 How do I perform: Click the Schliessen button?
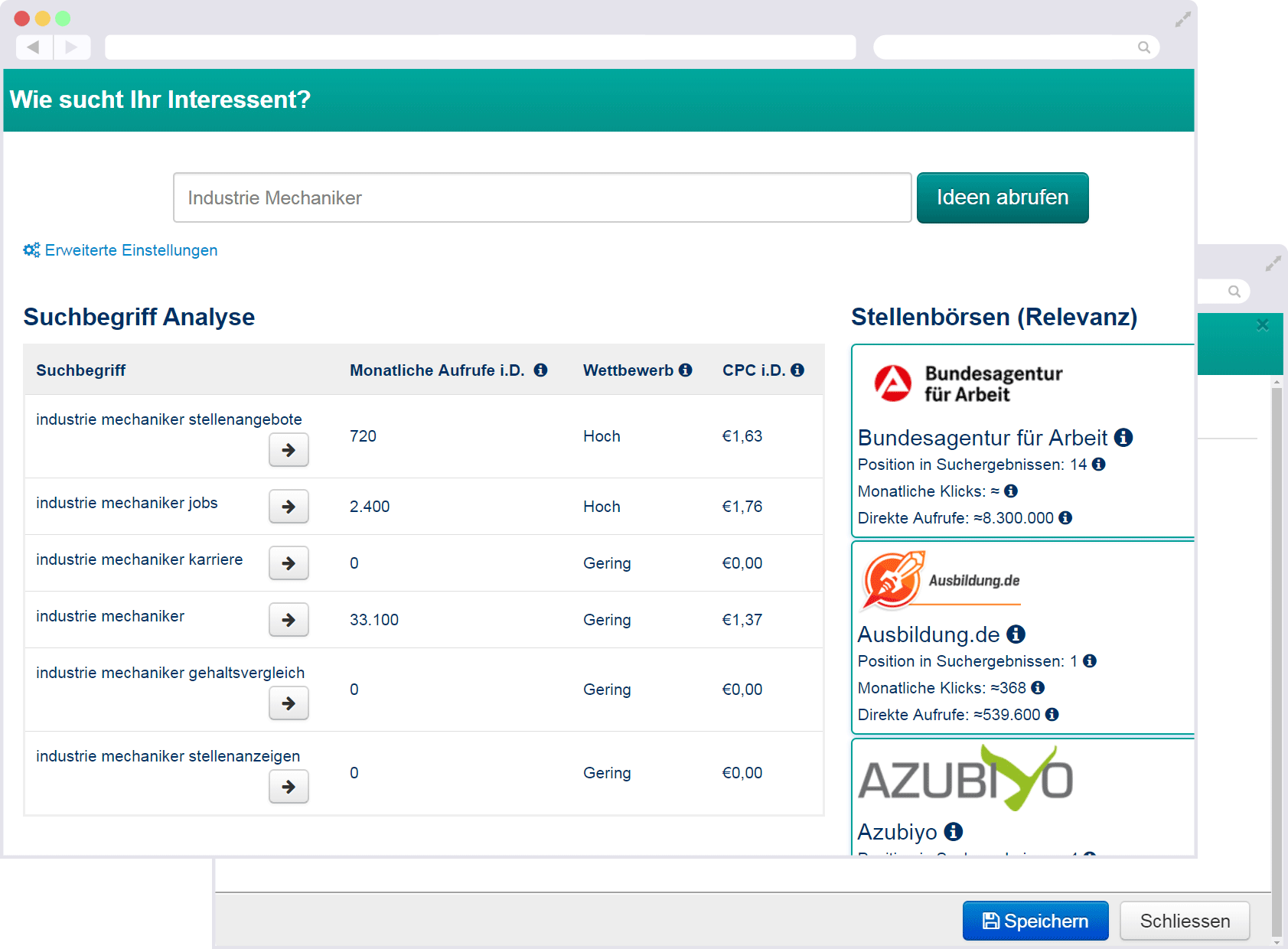click(1185, 921)
